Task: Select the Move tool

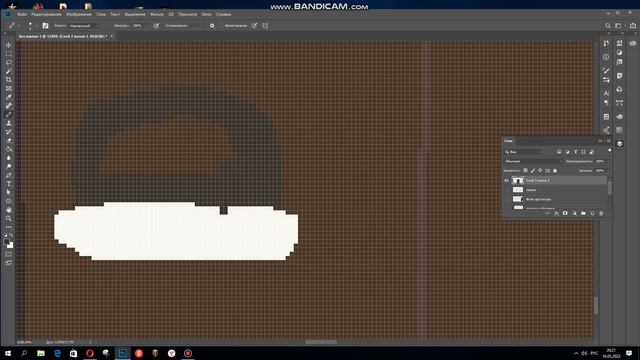Action: click(x=9, y=45)
